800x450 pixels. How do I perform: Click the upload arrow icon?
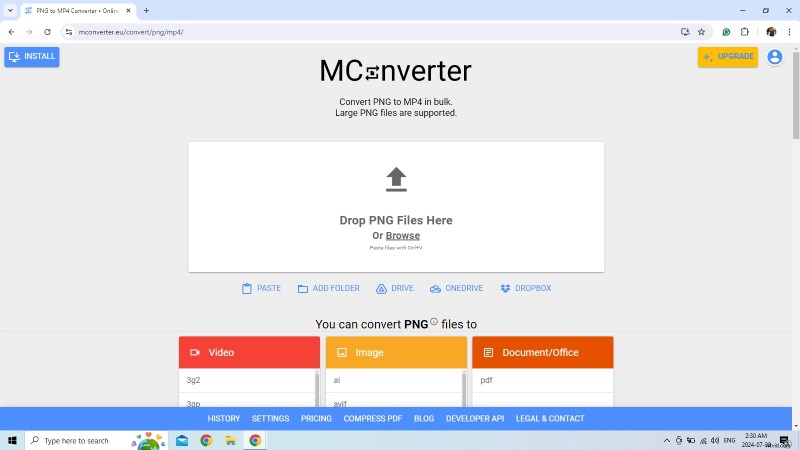click(396, 179)
